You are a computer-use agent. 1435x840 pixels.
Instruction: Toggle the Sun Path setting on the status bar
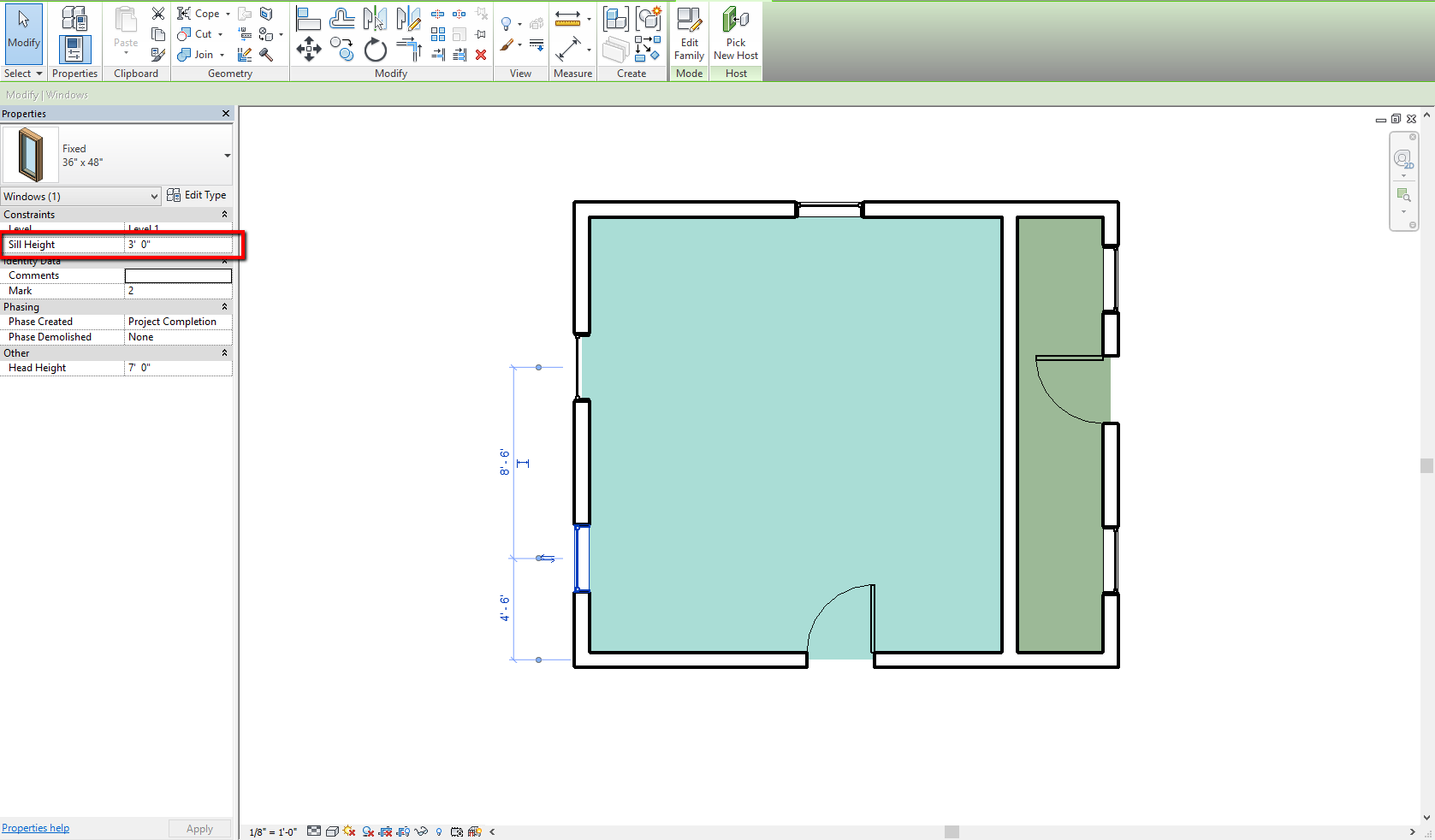coord(347,831)
